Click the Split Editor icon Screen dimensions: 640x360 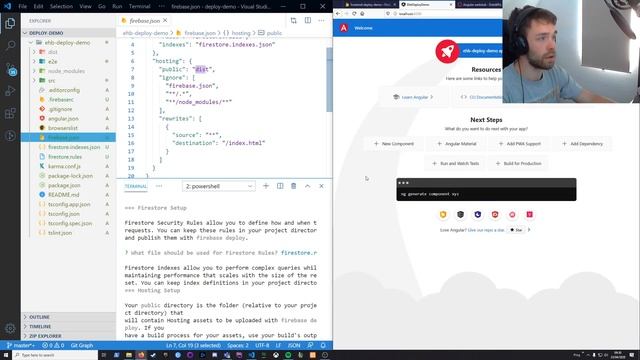[308, 20]
